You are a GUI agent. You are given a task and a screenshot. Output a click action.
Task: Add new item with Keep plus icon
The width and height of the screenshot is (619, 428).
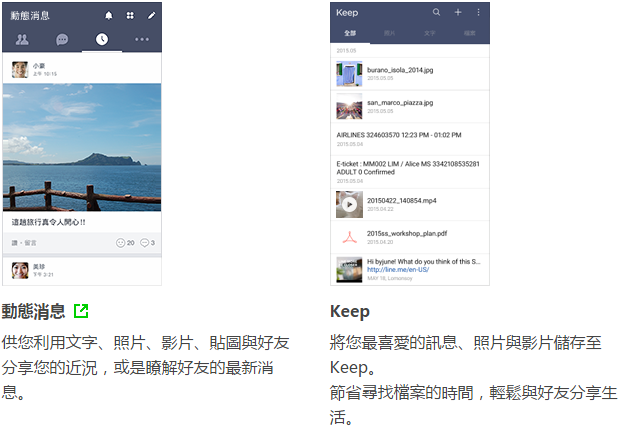[458, 12]
